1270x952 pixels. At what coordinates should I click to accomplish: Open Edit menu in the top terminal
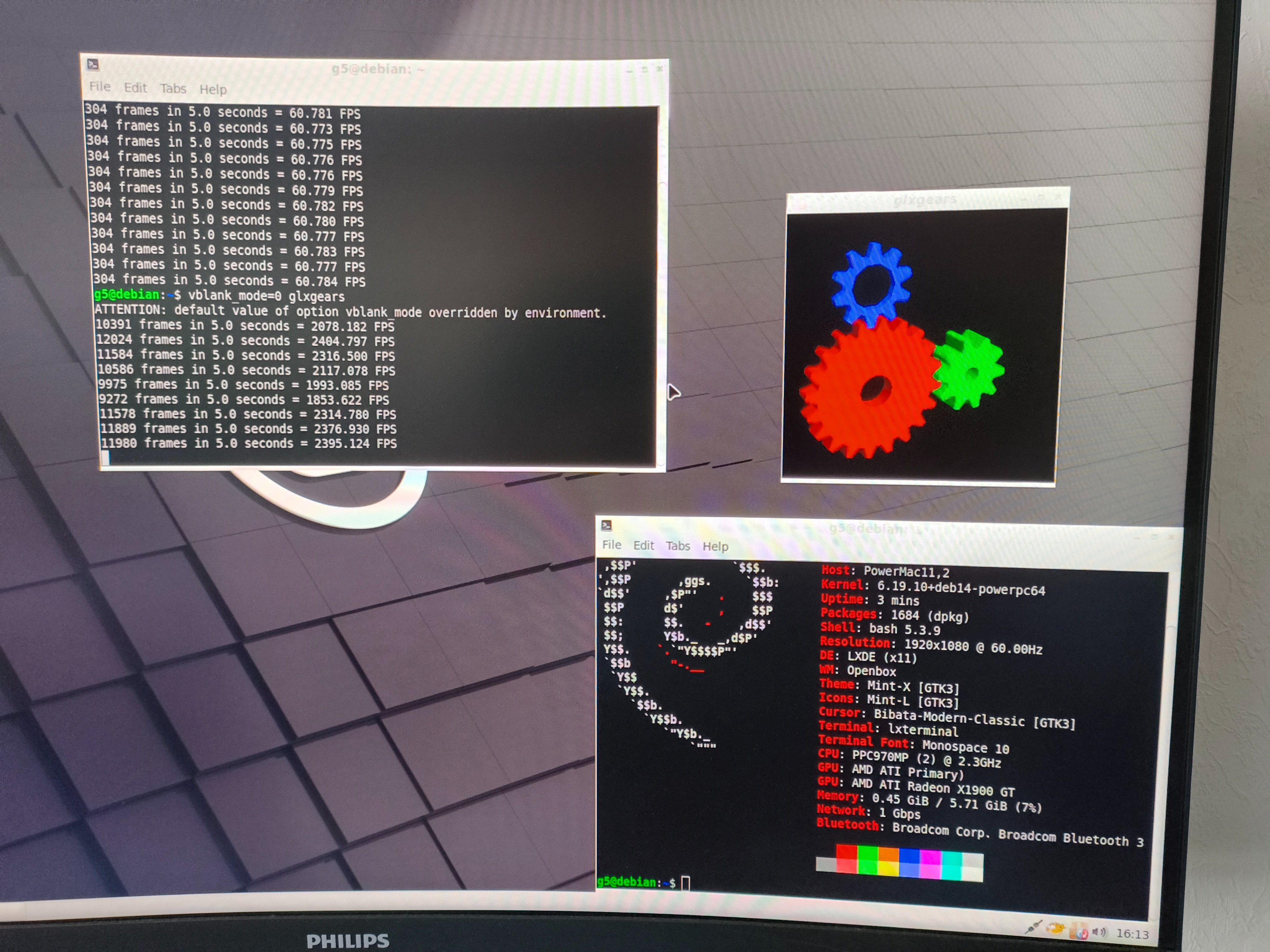point(135,88)
